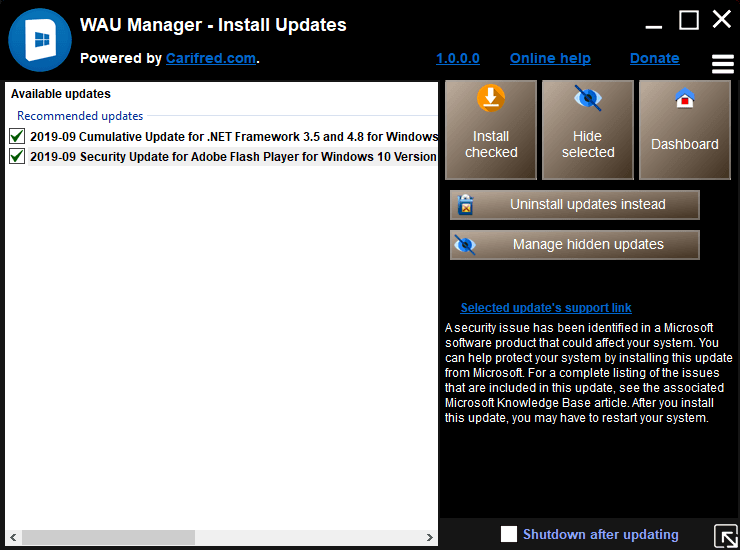This screenshot has height=550, width=740.
Task: Open the Online help link
Action: (550, 58)
